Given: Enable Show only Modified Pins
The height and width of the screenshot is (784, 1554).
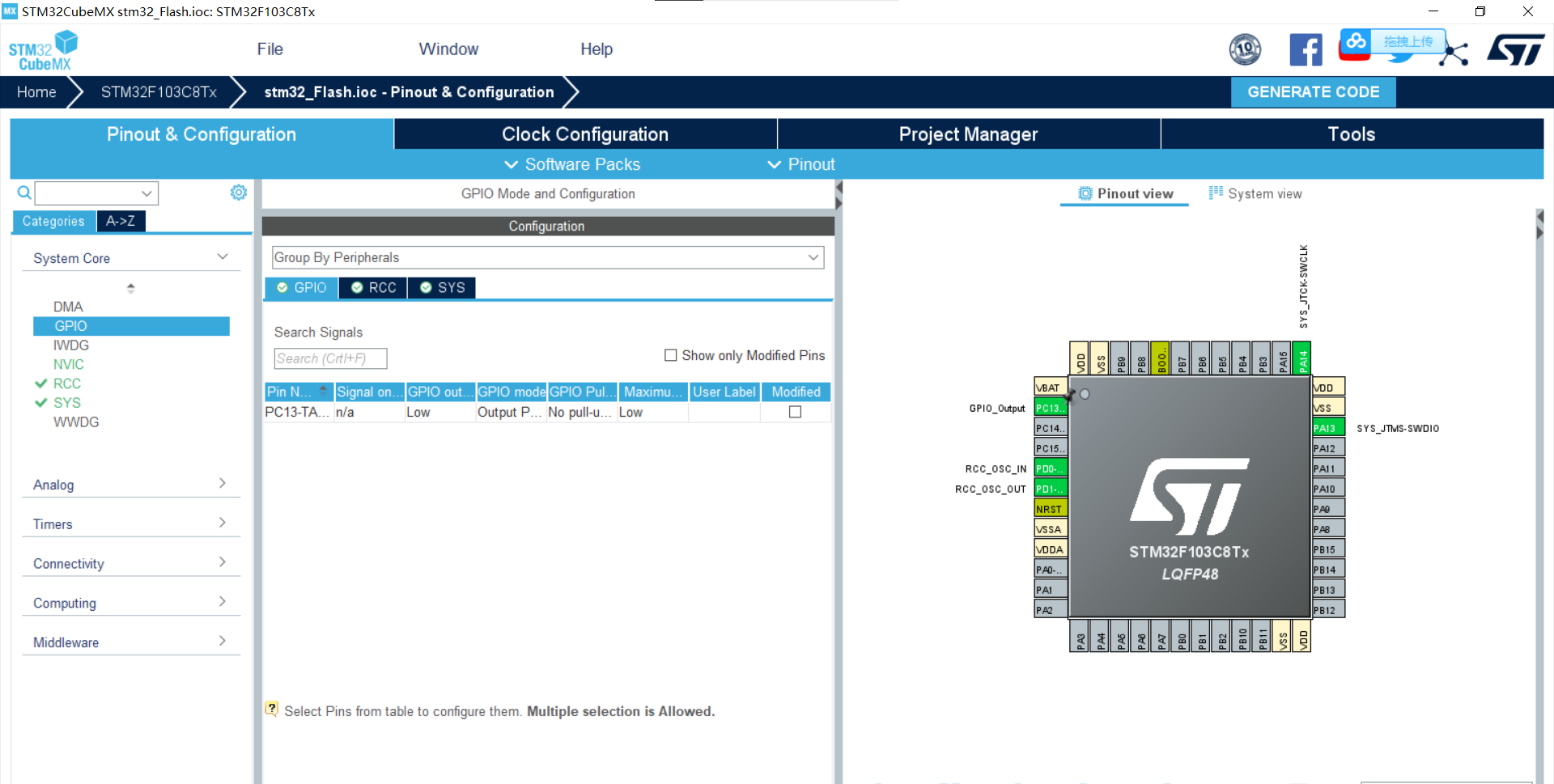Looking at the screenshot, I should (670, 355).
